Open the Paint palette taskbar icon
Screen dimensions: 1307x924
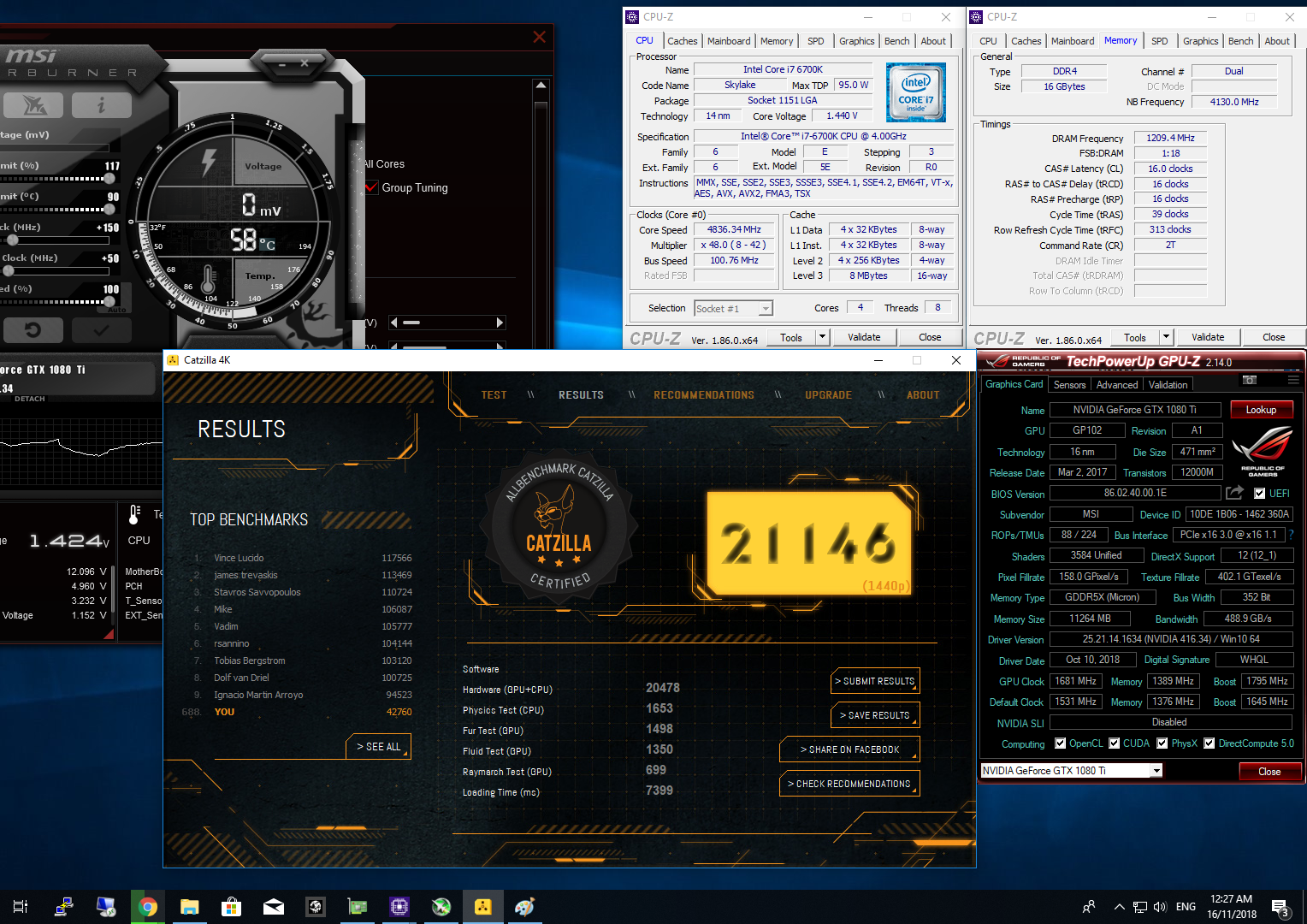(x=524, y=907)
